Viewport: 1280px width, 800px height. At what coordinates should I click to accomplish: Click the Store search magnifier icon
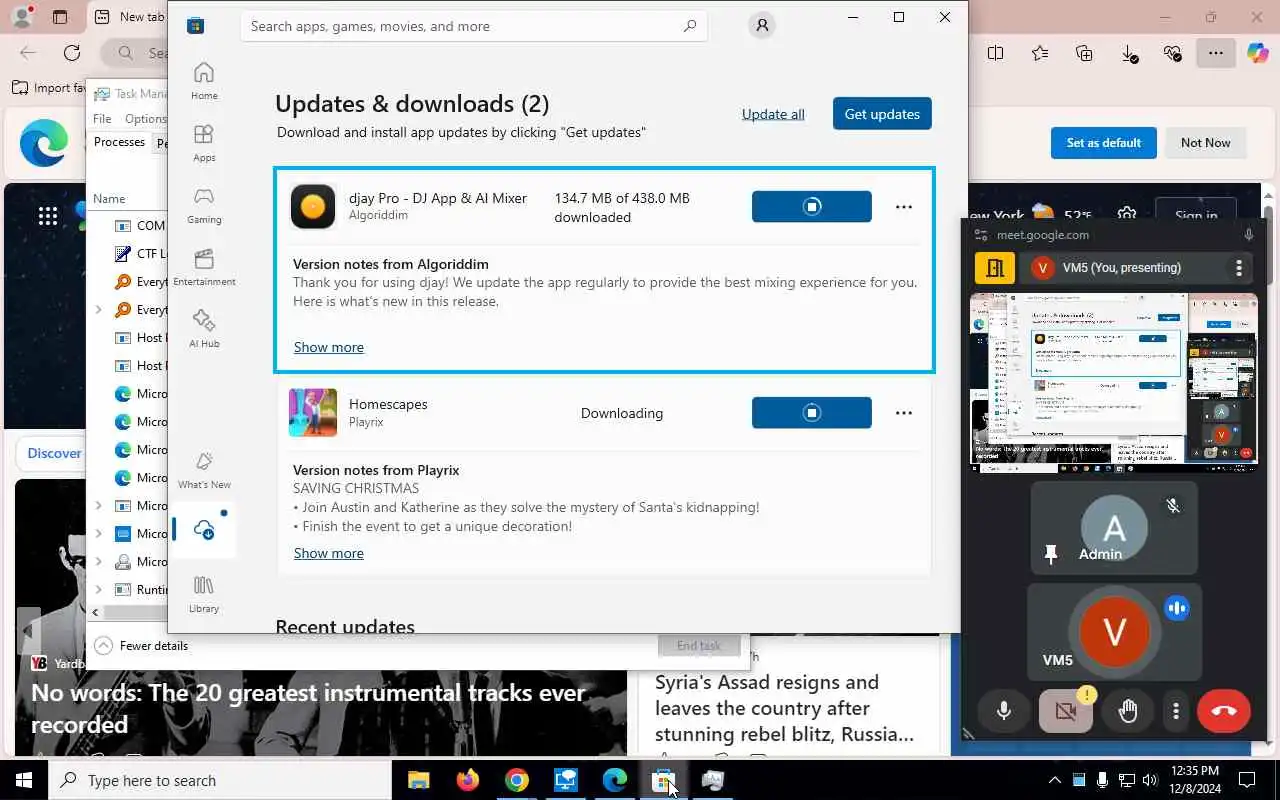coord(690,26)
